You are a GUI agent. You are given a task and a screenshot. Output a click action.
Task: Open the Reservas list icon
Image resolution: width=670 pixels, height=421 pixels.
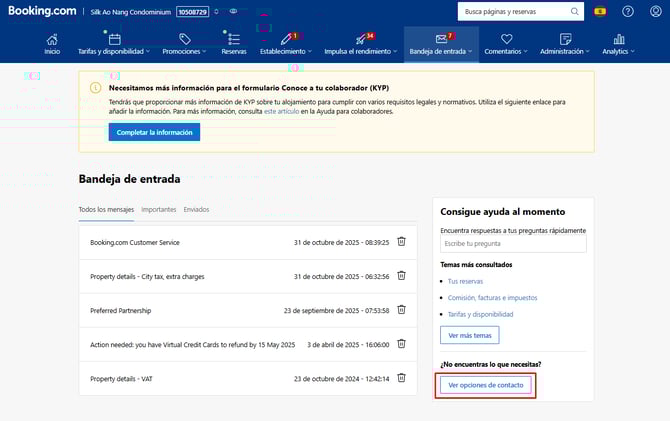233,40
